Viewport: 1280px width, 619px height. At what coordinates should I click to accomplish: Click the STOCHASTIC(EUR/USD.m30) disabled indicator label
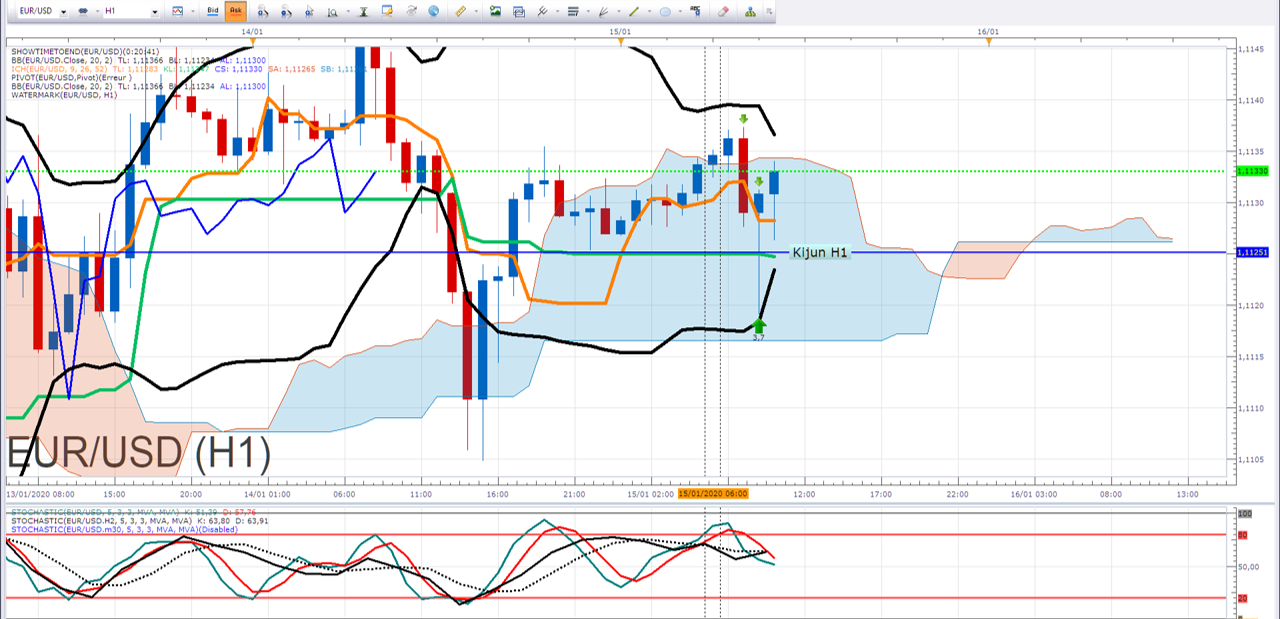124,530
